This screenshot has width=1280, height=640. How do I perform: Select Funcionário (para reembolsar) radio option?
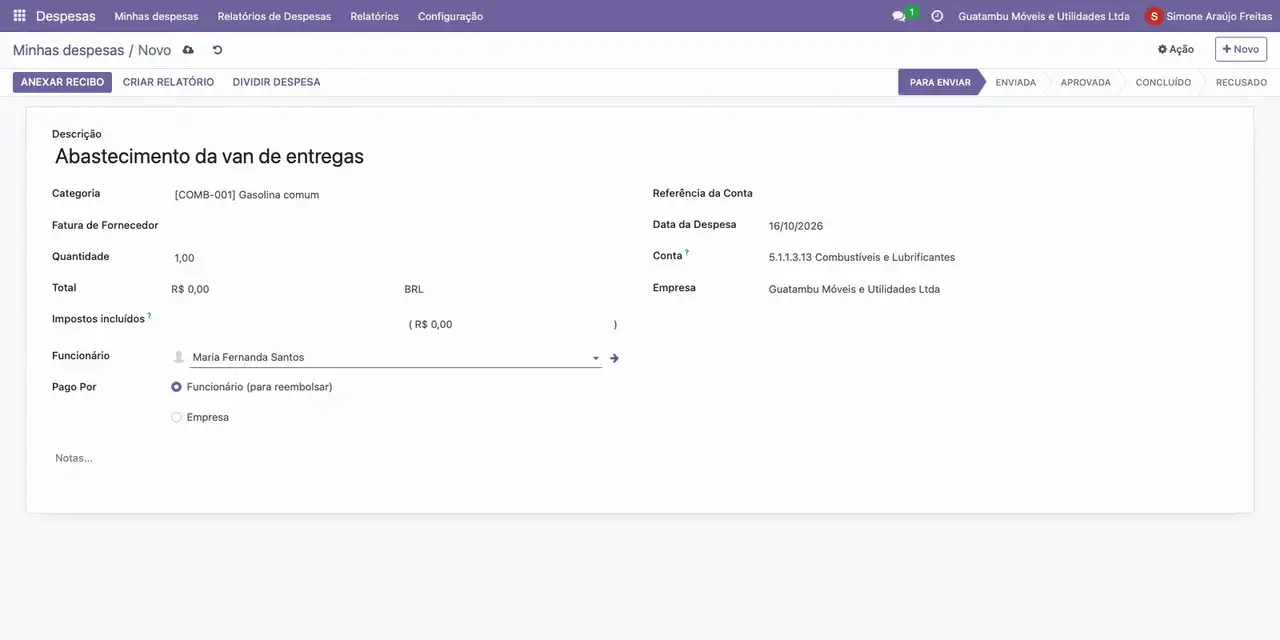point(176,387)
